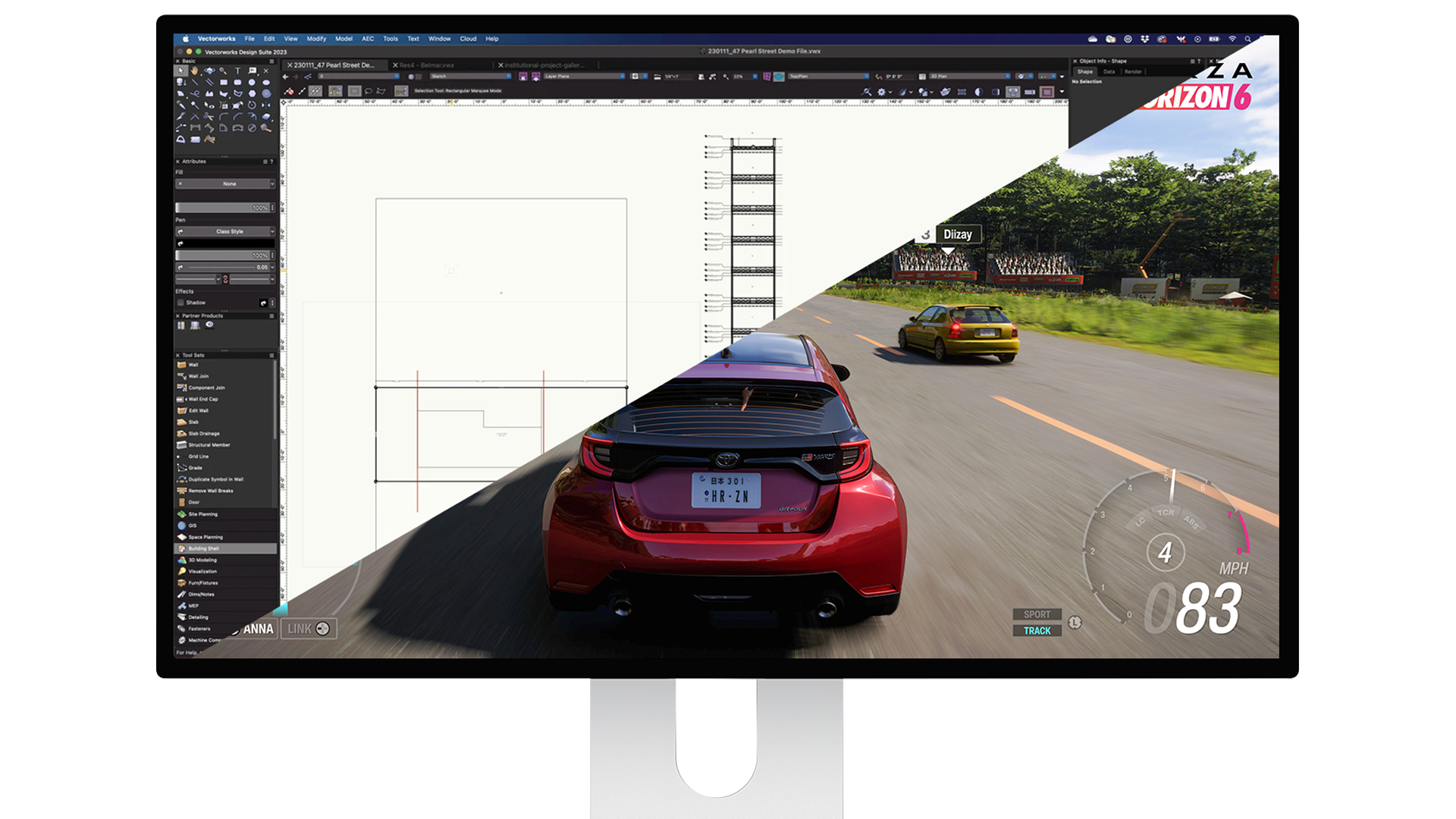Toggle the Disable Interactive Scaling mode

289,91
